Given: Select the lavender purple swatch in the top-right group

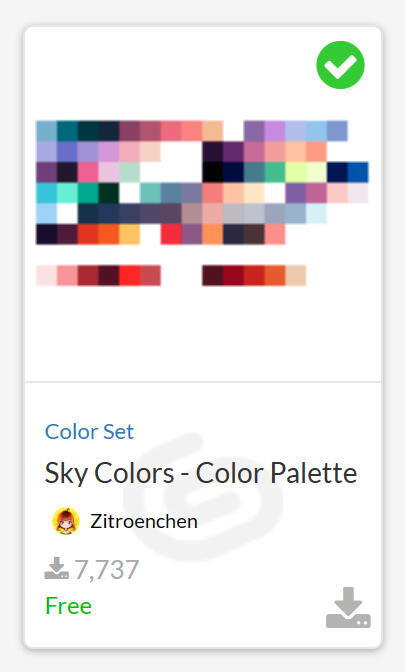Looking at the screenshot, I should [x=275, y=131].
